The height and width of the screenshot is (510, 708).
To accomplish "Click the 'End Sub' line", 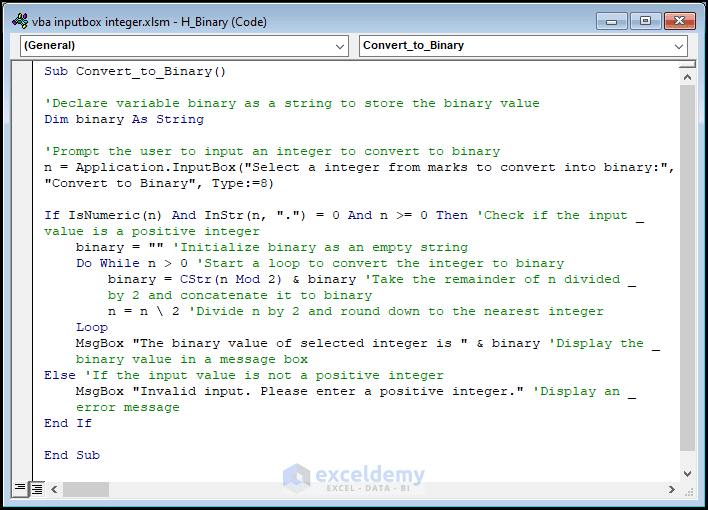I will click(x=72, y=455).
